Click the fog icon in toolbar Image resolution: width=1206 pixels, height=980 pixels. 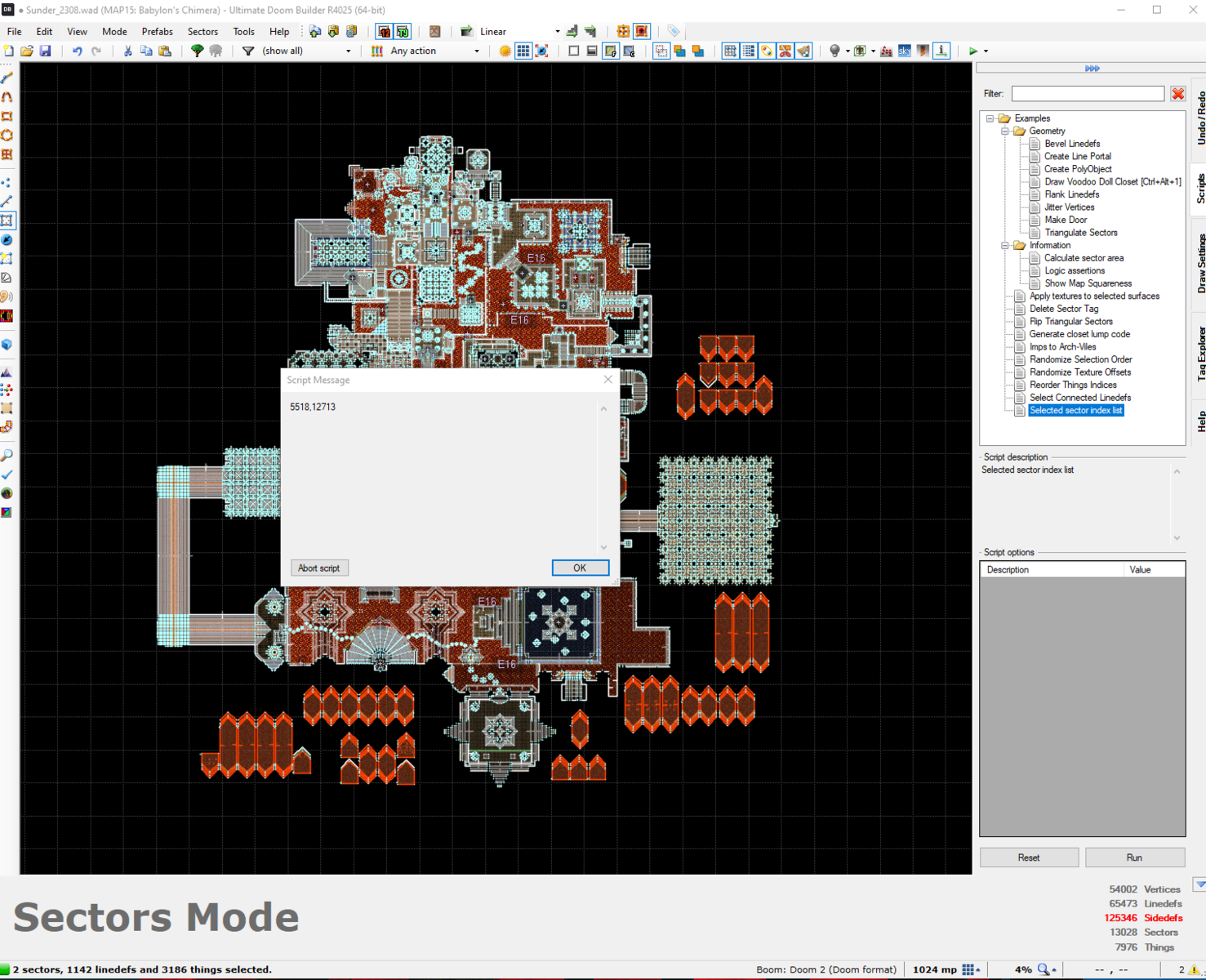coord(886,51)
